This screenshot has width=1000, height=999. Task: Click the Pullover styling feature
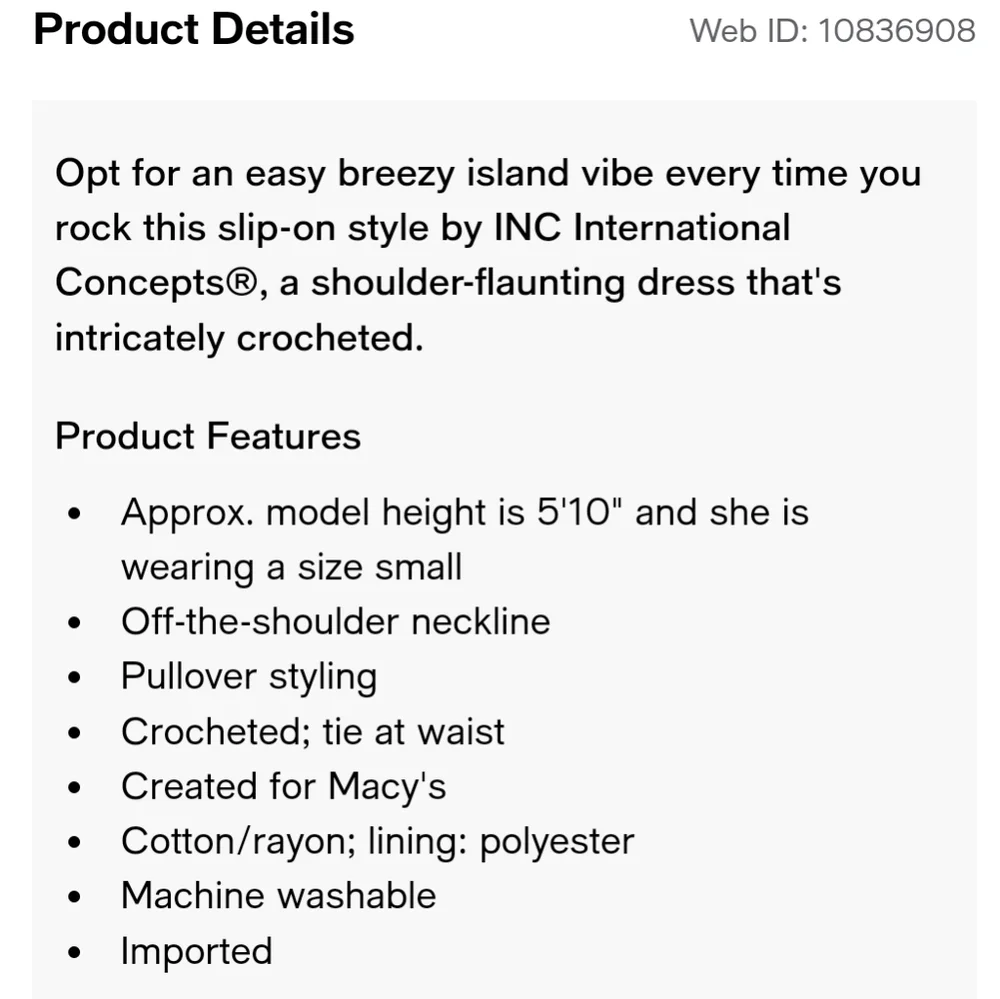tap(248, 676)
